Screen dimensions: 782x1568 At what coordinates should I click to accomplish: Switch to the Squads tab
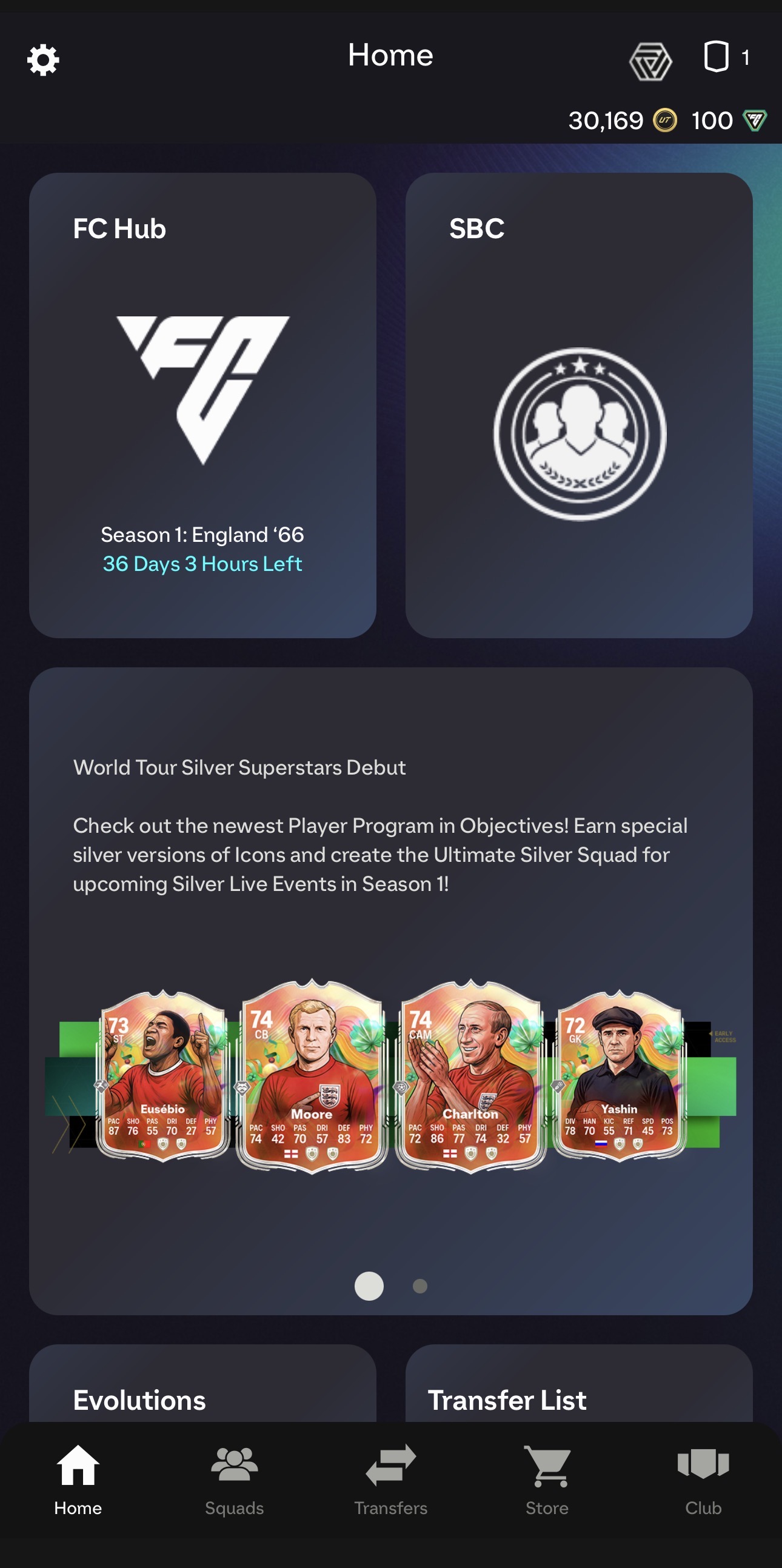click(234, 1480)
